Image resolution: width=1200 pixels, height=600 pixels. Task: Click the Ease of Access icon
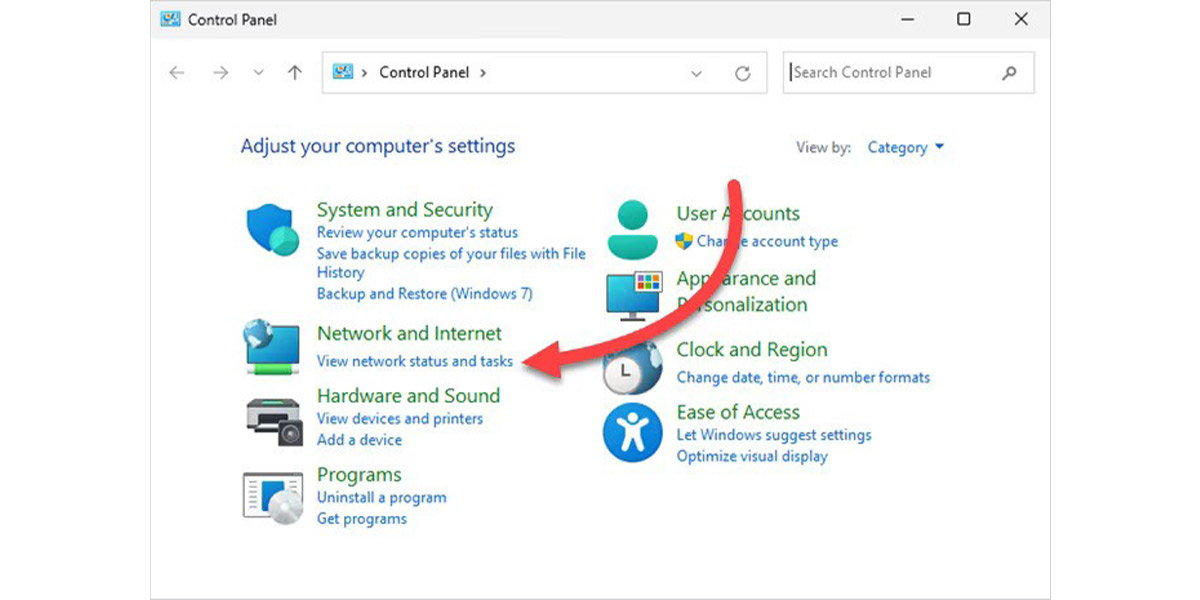[632, 433]
